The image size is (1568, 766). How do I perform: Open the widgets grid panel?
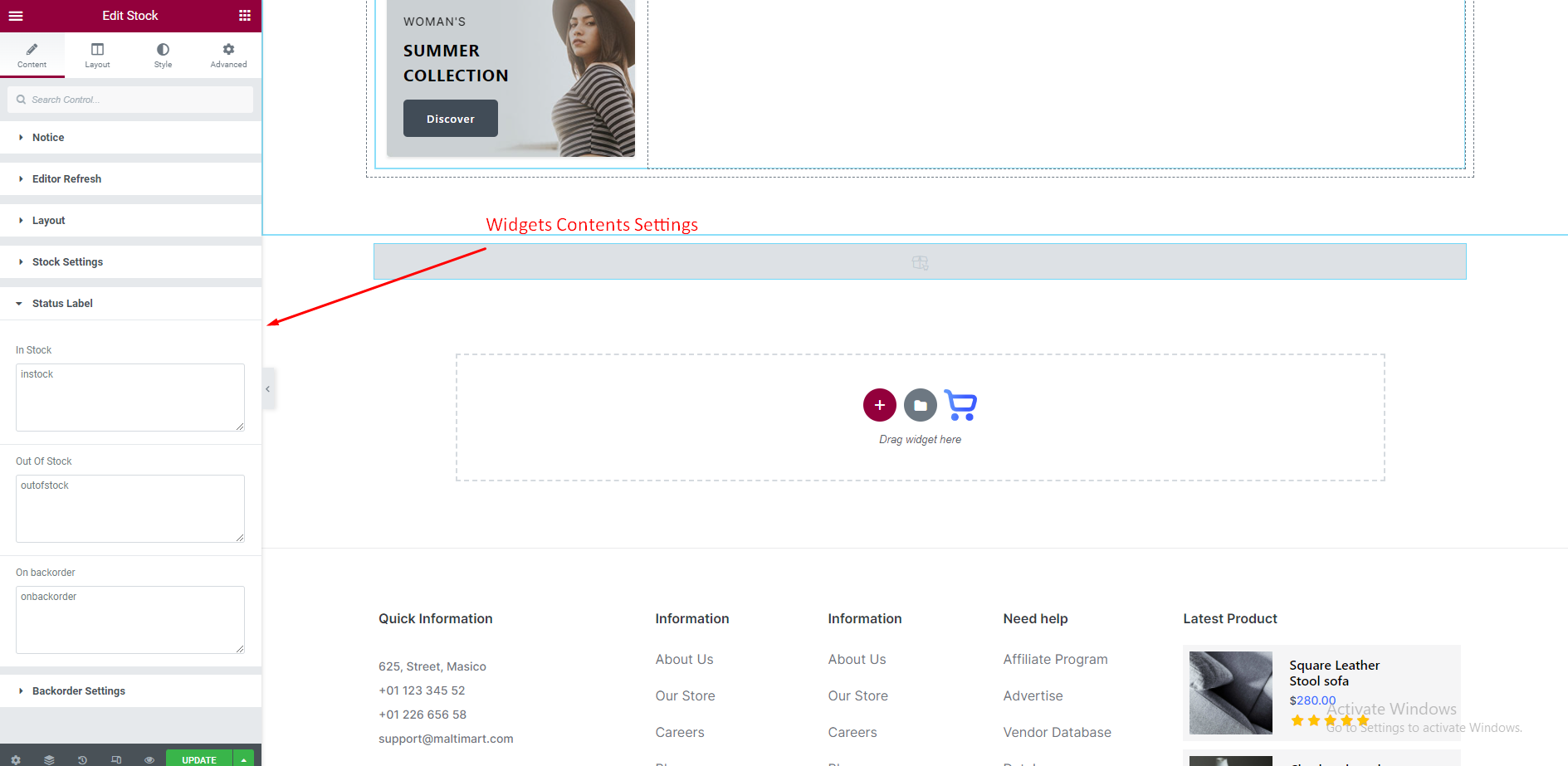point(244,16)
